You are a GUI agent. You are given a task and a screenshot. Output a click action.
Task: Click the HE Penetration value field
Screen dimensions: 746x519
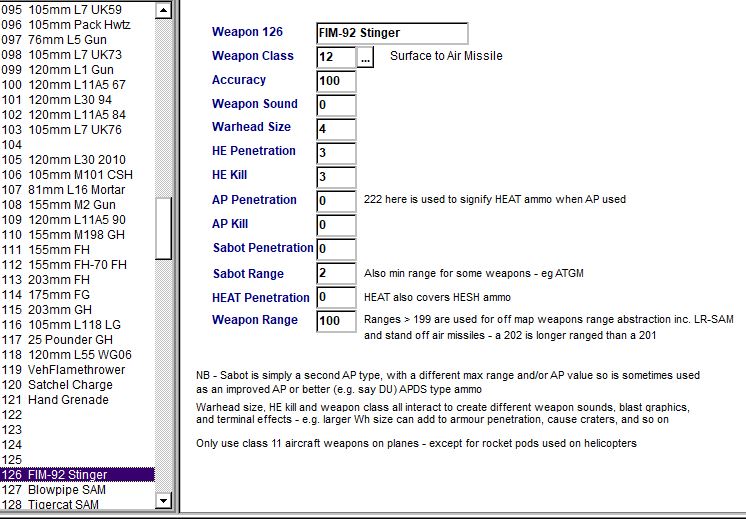coord(336,154)
